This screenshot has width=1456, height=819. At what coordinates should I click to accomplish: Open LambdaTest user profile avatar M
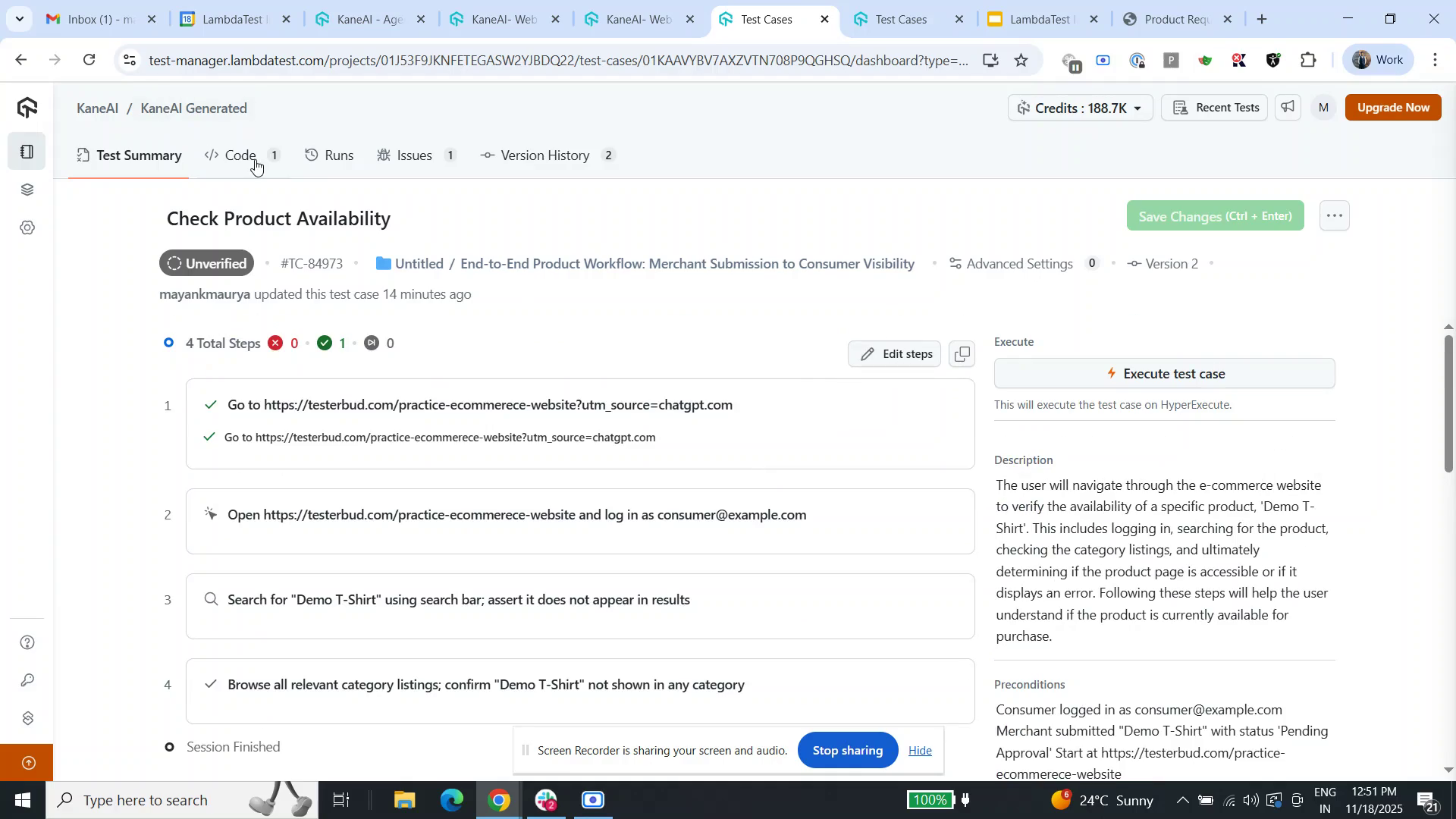click(x=1323, y=107)
